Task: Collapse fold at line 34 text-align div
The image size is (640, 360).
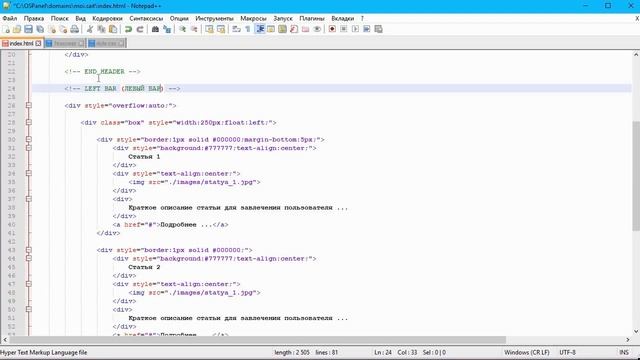Action: 29,173
